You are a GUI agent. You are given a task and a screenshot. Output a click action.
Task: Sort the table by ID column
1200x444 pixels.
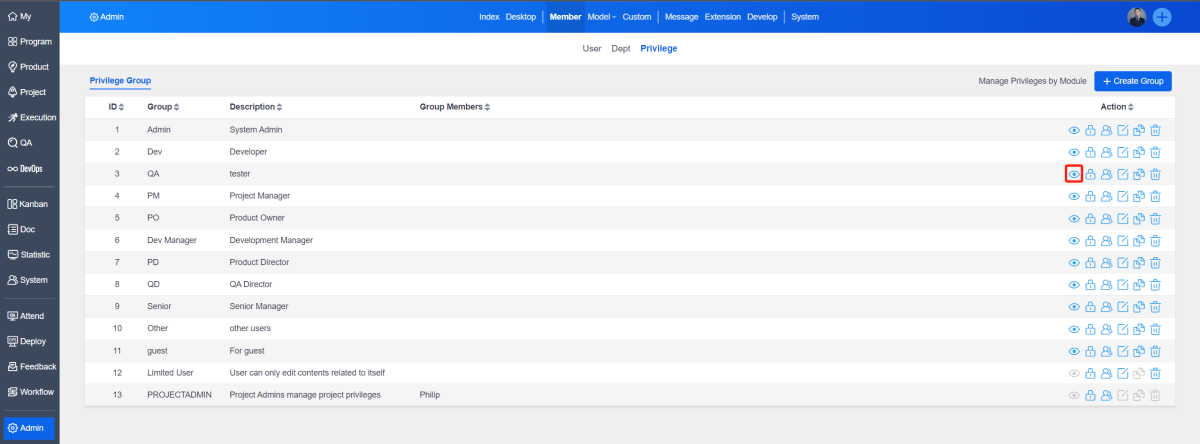coord(116,107)
